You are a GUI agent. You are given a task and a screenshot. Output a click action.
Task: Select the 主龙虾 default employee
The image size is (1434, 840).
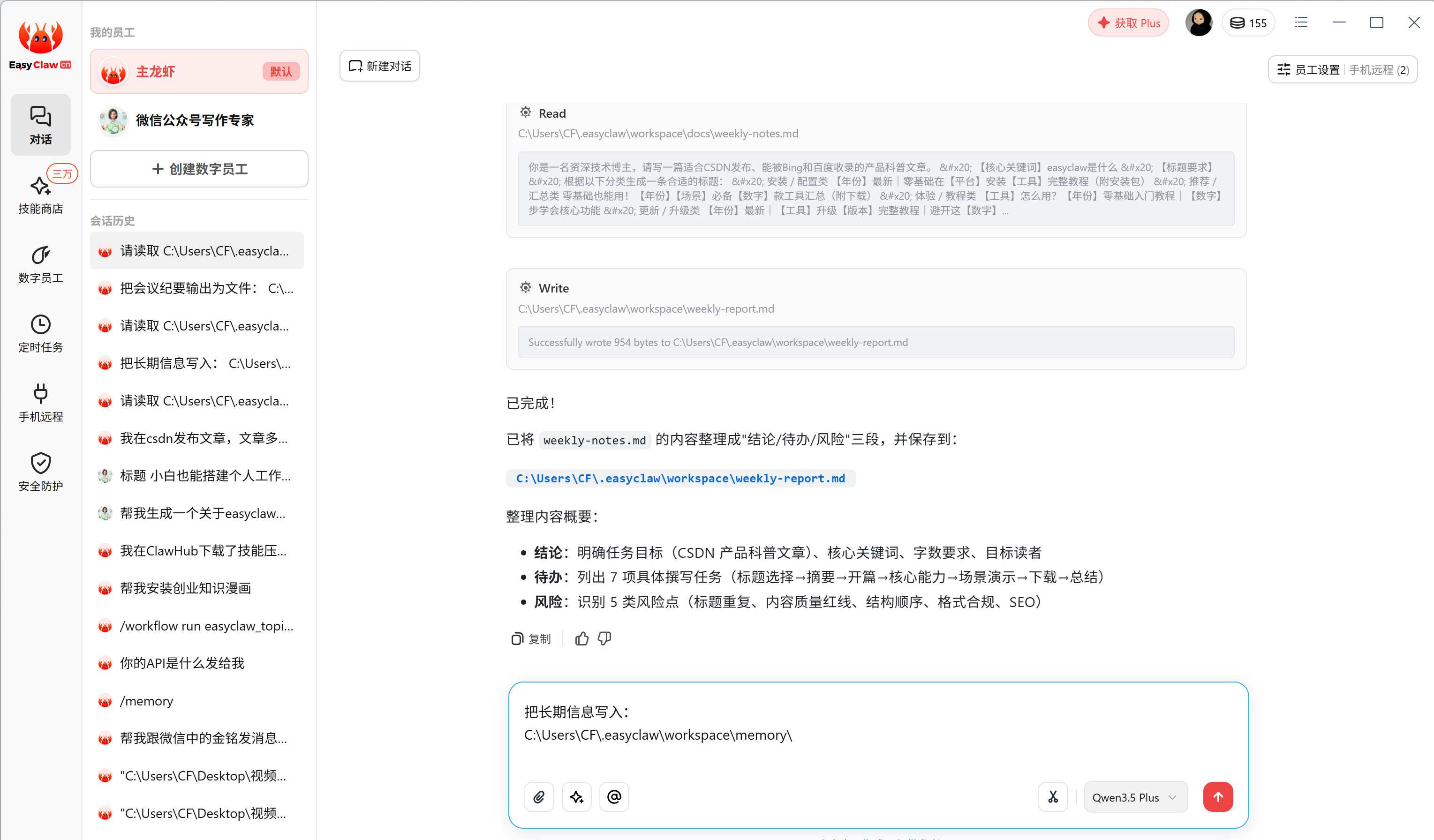pyautogui.click(x=199, y=72)
